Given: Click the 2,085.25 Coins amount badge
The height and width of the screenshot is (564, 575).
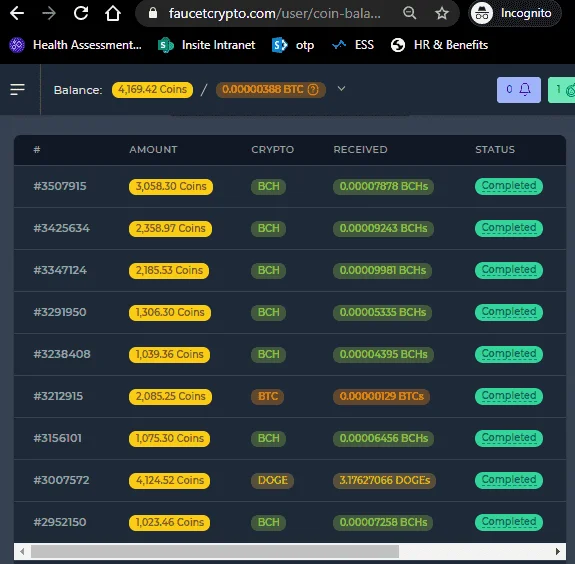Looking at the screenshot, I should (x=171, y=396).
